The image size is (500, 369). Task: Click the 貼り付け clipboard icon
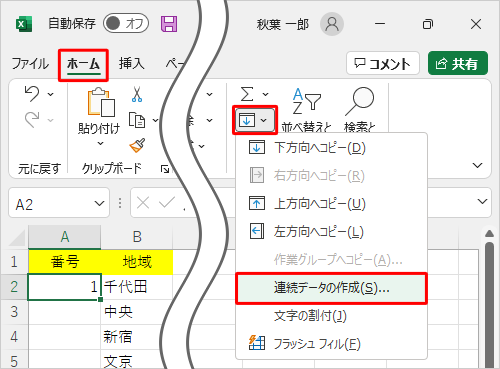(x=101, y=102)
